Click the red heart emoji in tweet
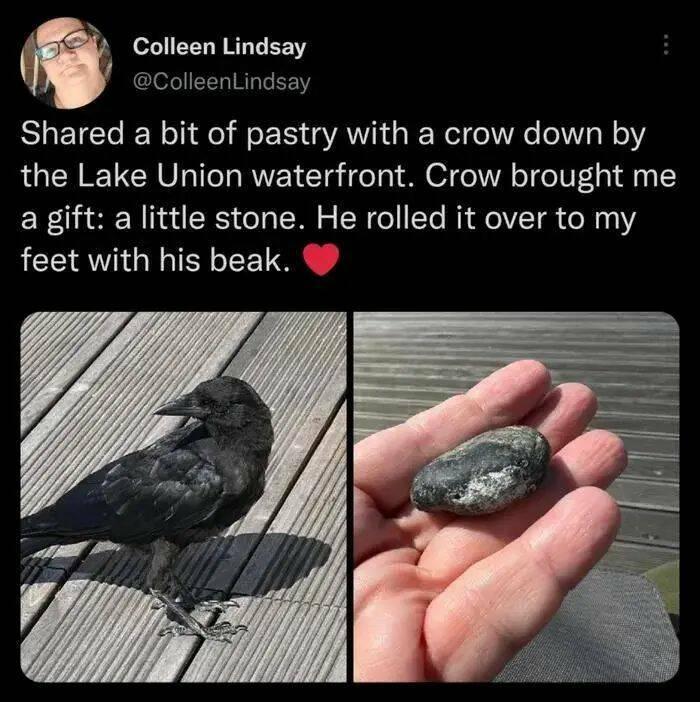Screen dimensions: 700x702 coord(321,259)
